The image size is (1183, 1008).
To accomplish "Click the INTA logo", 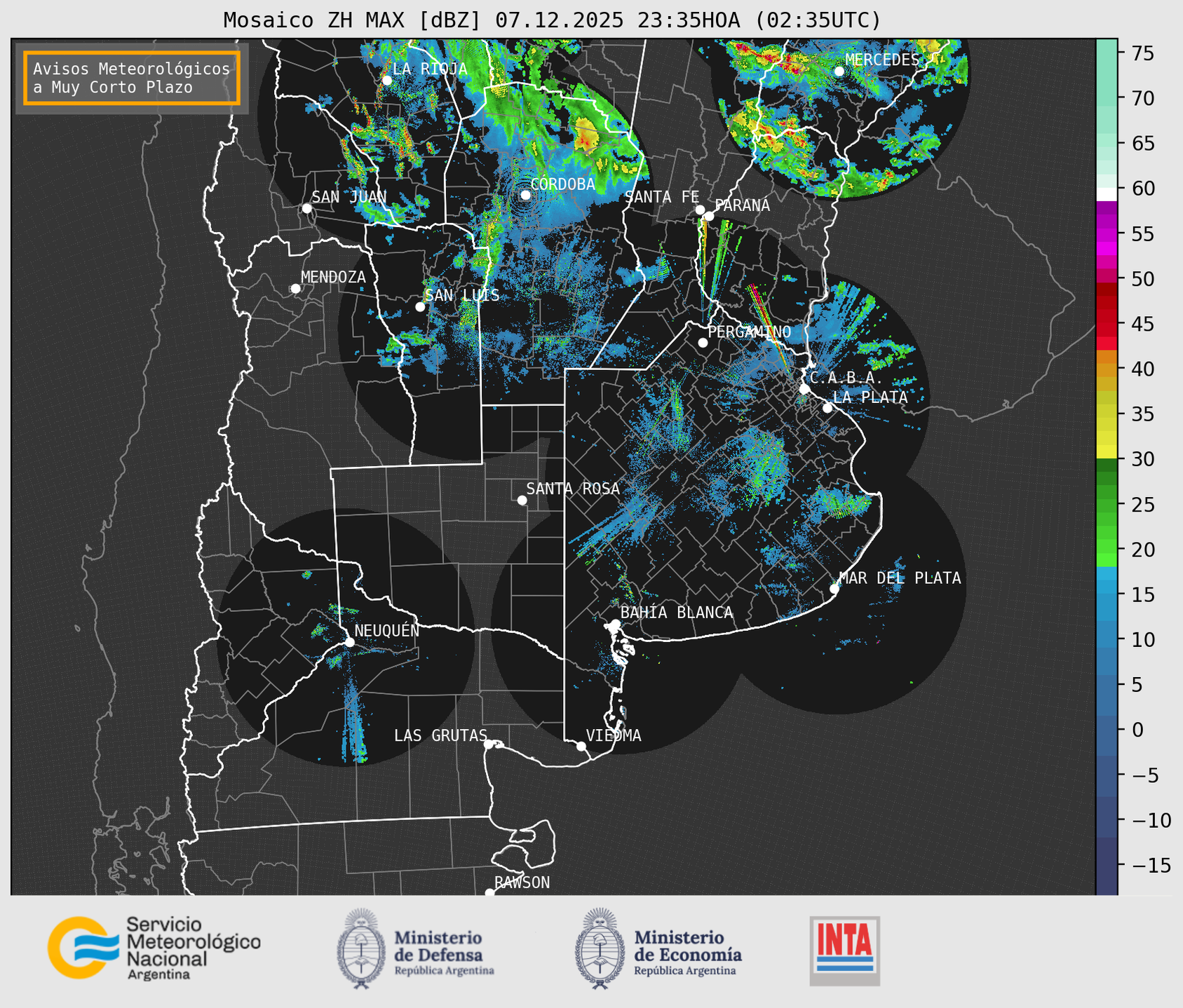I will coord(844,951).
